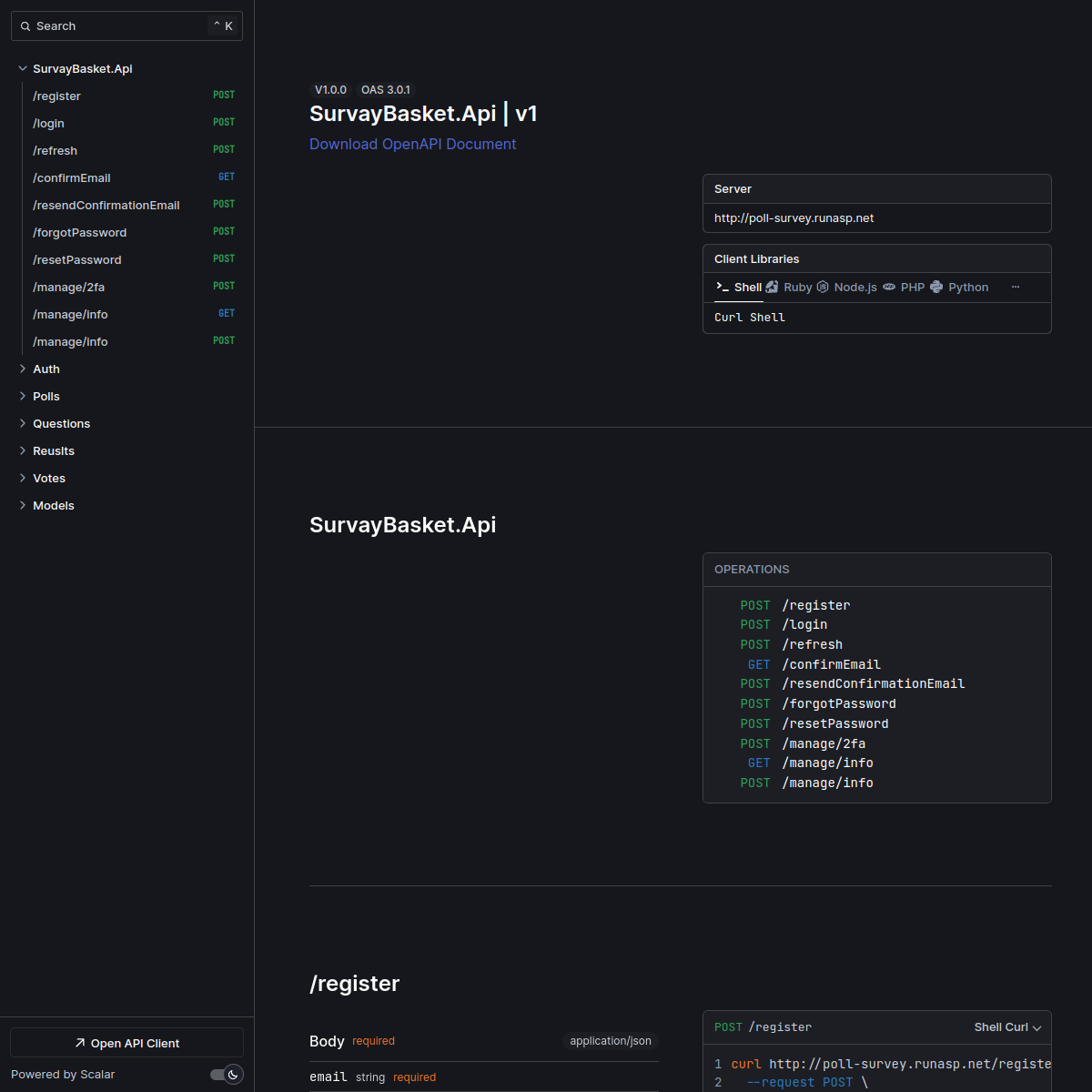Viewport: 1092px width, 1092px height.
Task: Click the /register section heading
Action: coord(355,984)
